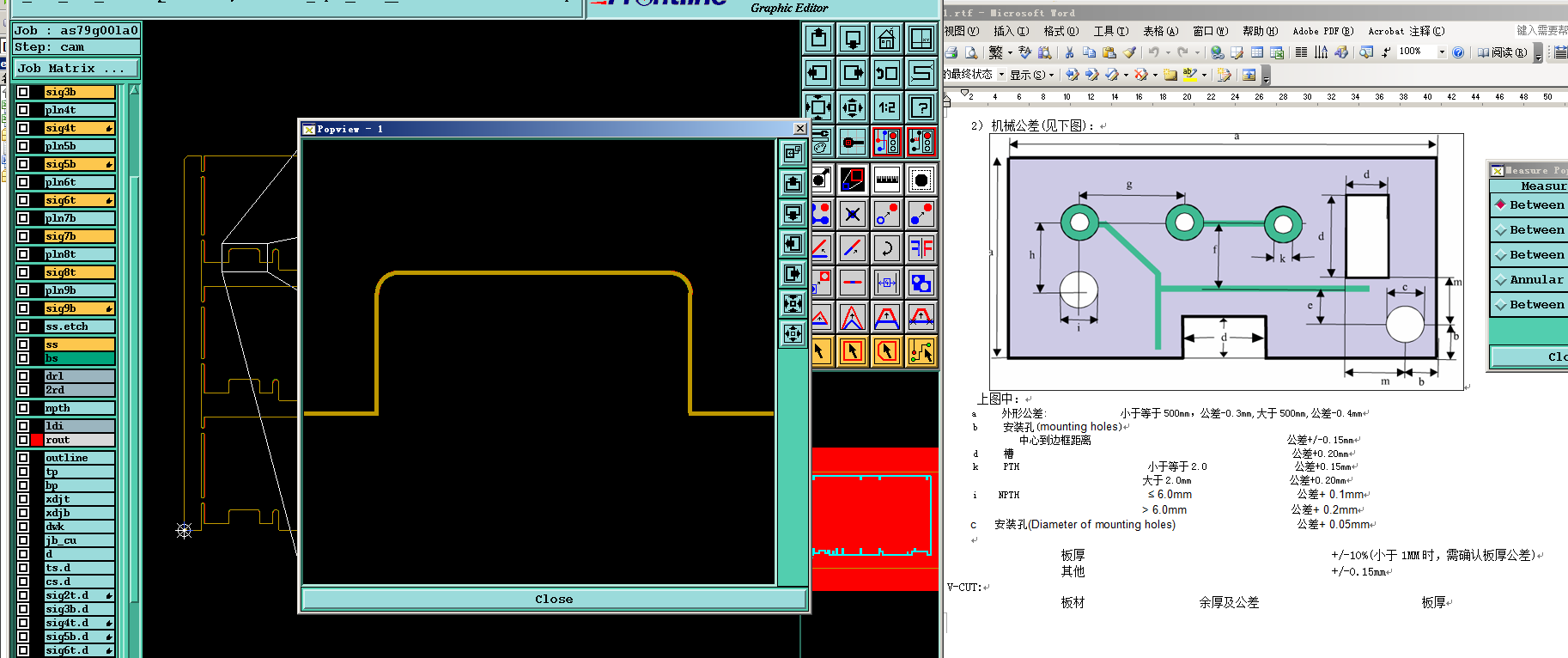The image size is (1568, 658).
Task: Click the Print icon in Word toolbar
Action: click(951, 52)
